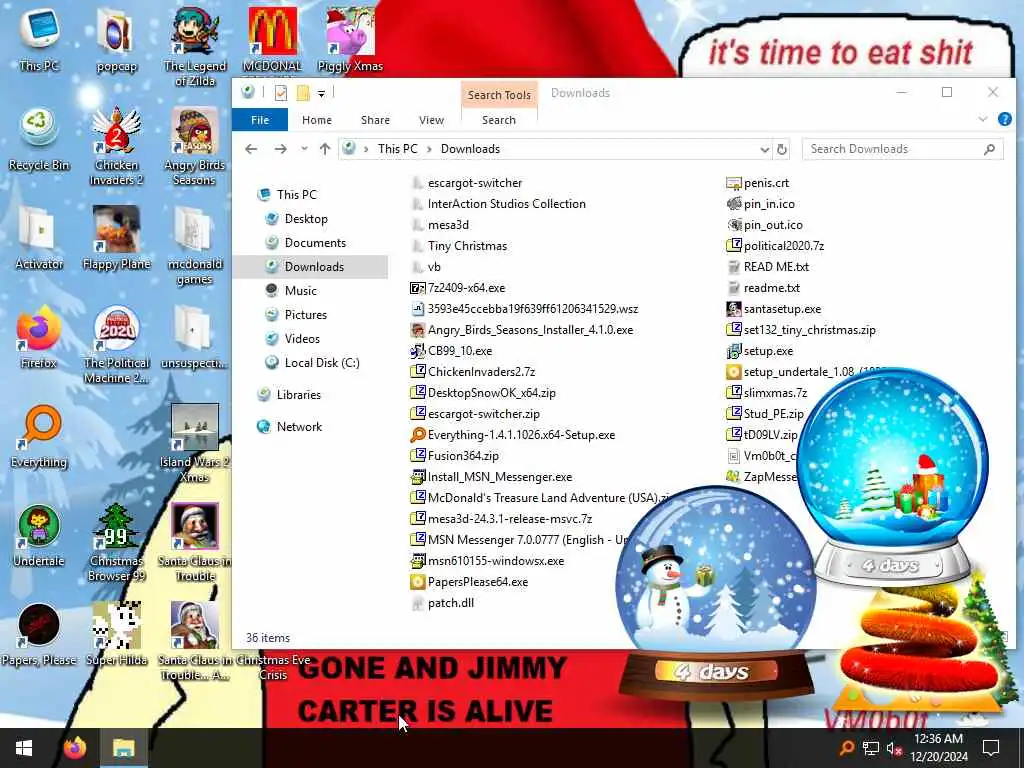This screenshot has height=768, width=1024.
Task: Open the notification center icon
Action: click(x=991, y=748)
